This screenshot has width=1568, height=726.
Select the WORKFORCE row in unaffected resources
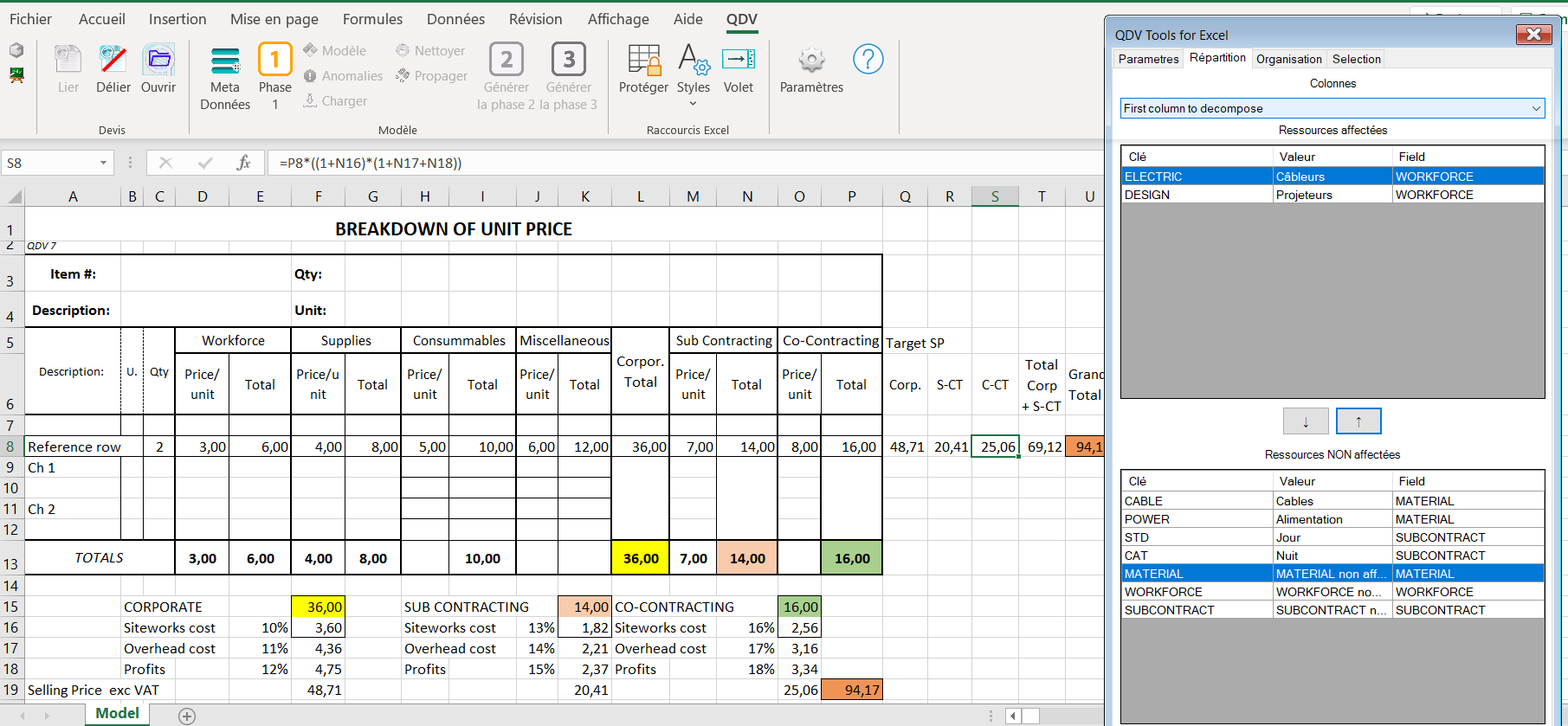tap(1332, 592)
